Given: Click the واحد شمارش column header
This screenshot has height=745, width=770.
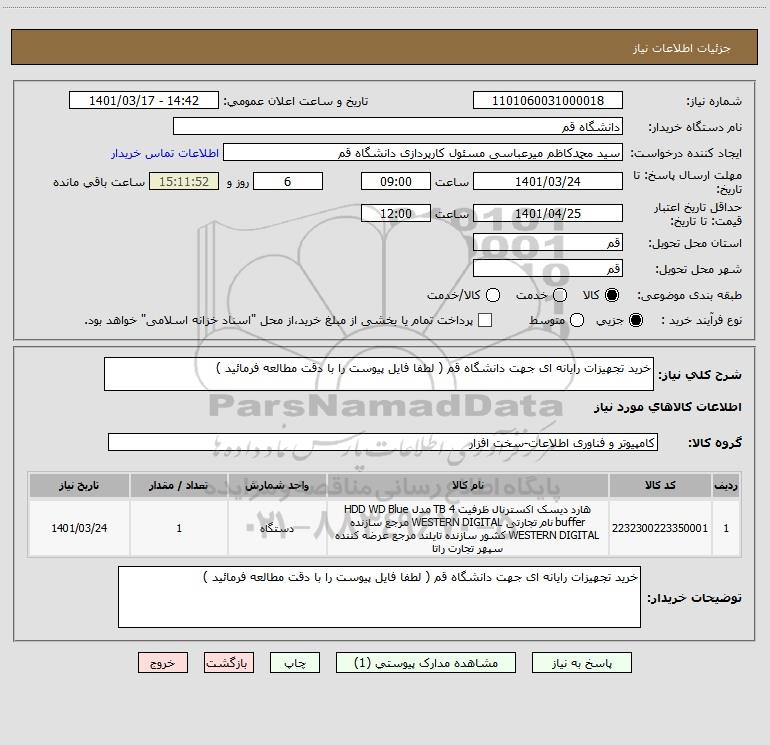Looking at the screenshot, I should click(x=277, y=485).
